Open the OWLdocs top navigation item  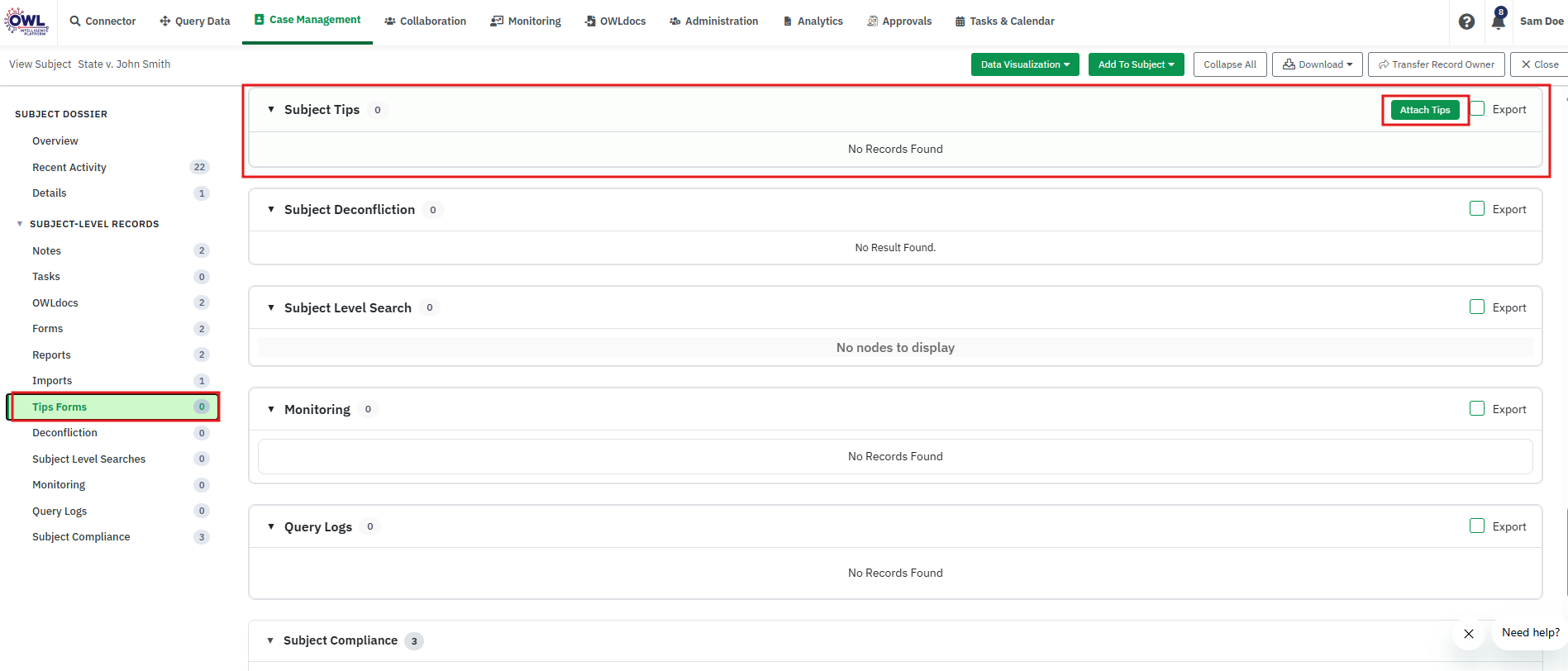point(615,21)
